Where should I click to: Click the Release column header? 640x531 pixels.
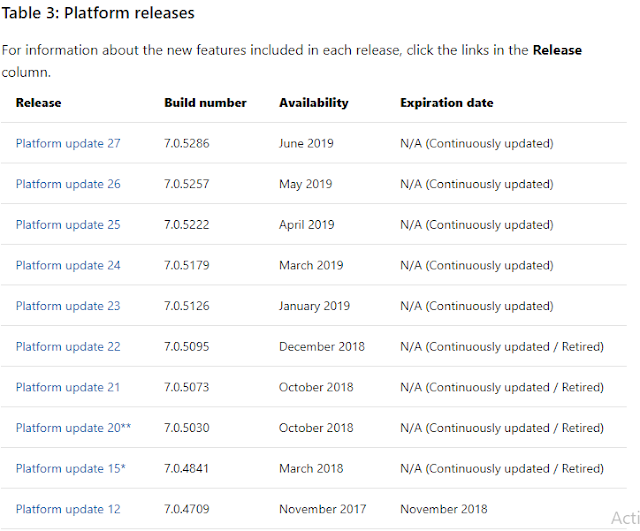click(39, 103)
